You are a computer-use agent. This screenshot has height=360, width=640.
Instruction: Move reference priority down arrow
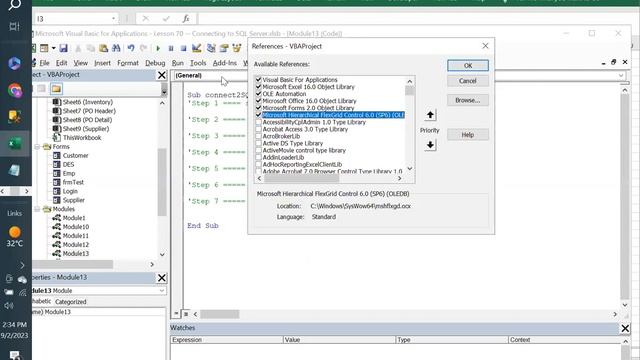point(430,145)
